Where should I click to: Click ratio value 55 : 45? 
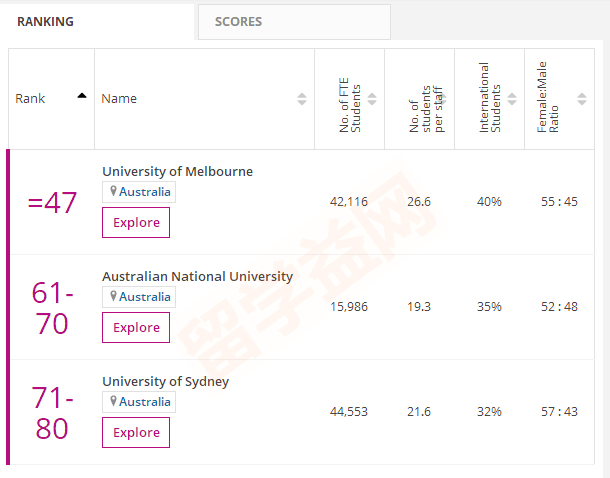coord(559,202)
